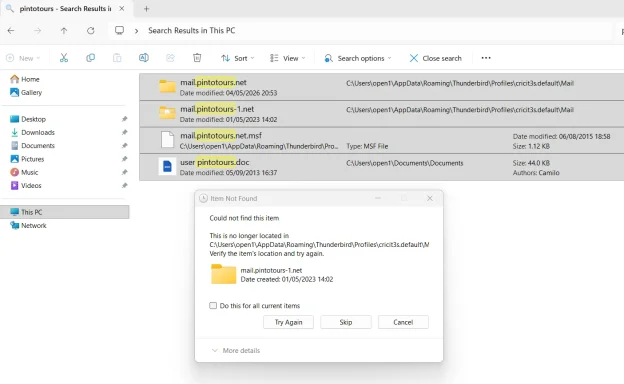The height and width of the screenshot is (384, 624).
Task: Click the Skip button
Action: pos(346,322)
